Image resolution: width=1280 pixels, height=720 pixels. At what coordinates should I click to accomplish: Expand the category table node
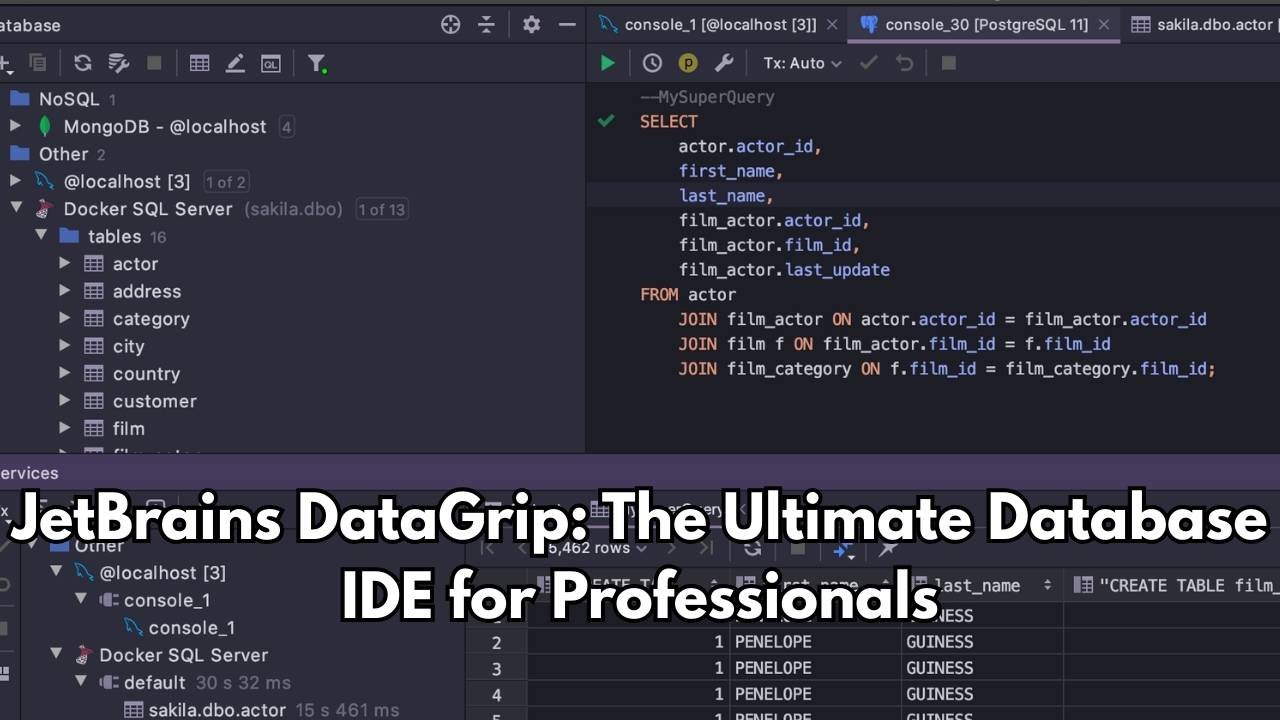(x=65, y=318)
